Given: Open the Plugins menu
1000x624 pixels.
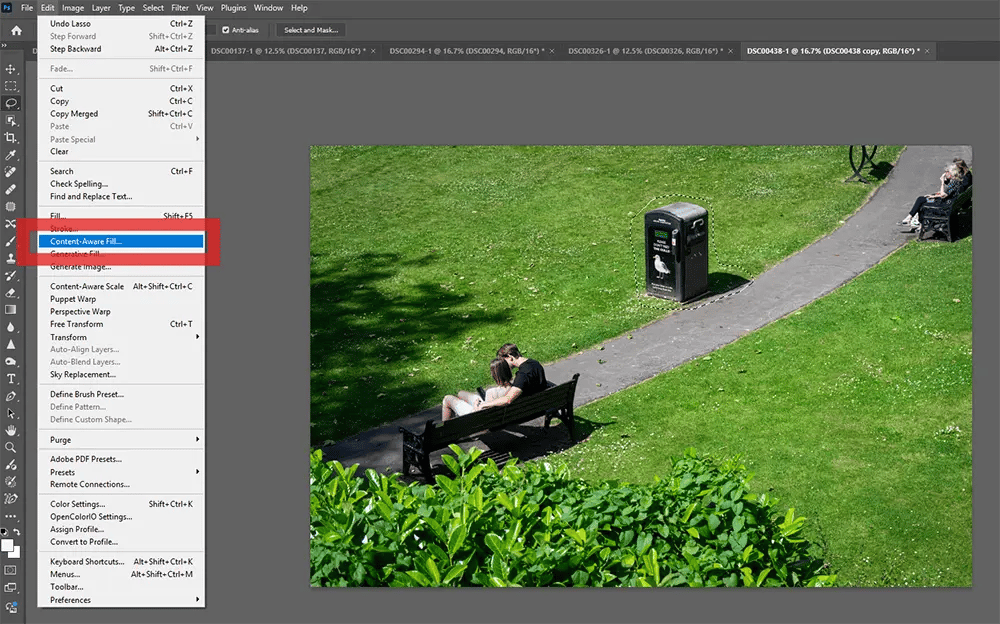Looking at the screenshot, I should coord(233,8).
